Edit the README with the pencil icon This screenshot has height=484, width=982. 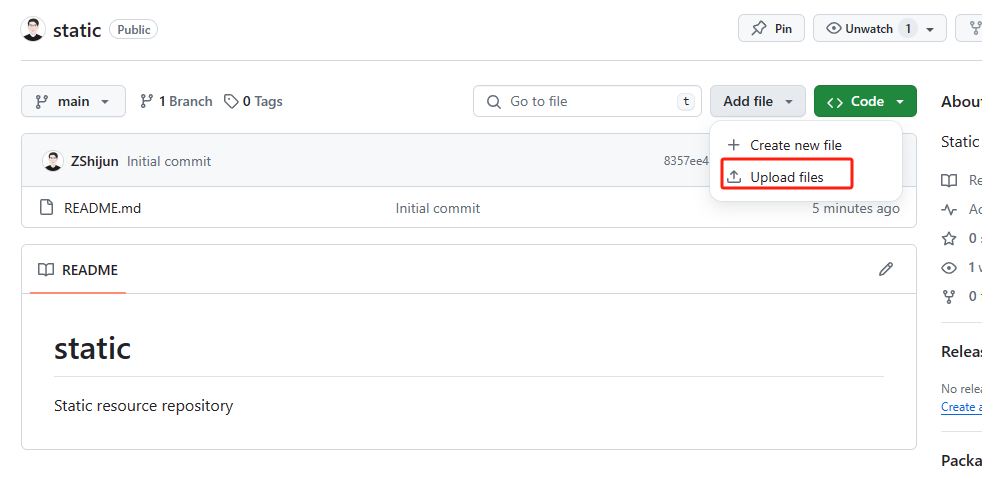(x=886, y=269)
